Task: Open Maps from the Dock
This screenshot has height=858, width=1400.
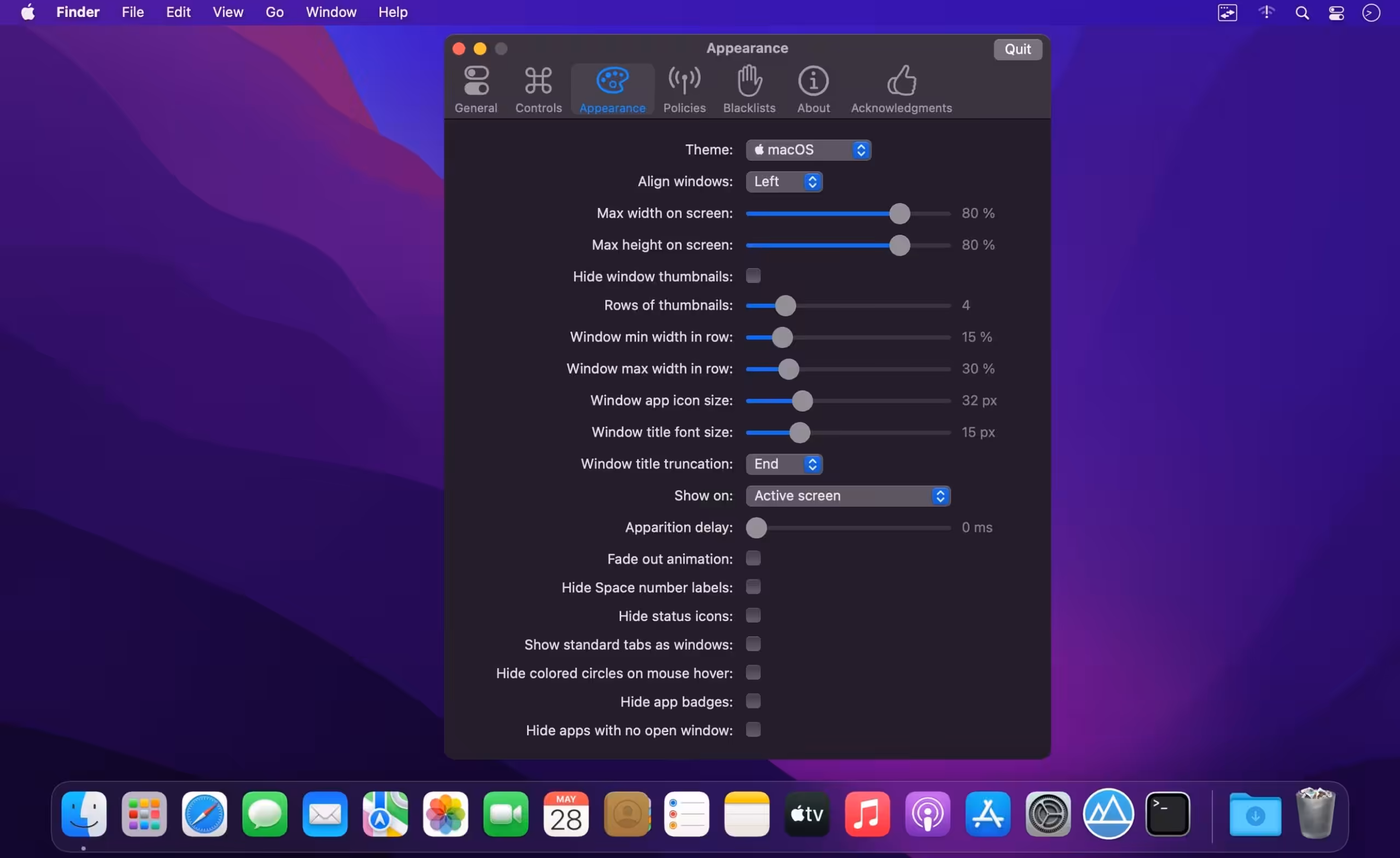Action: 385,814
